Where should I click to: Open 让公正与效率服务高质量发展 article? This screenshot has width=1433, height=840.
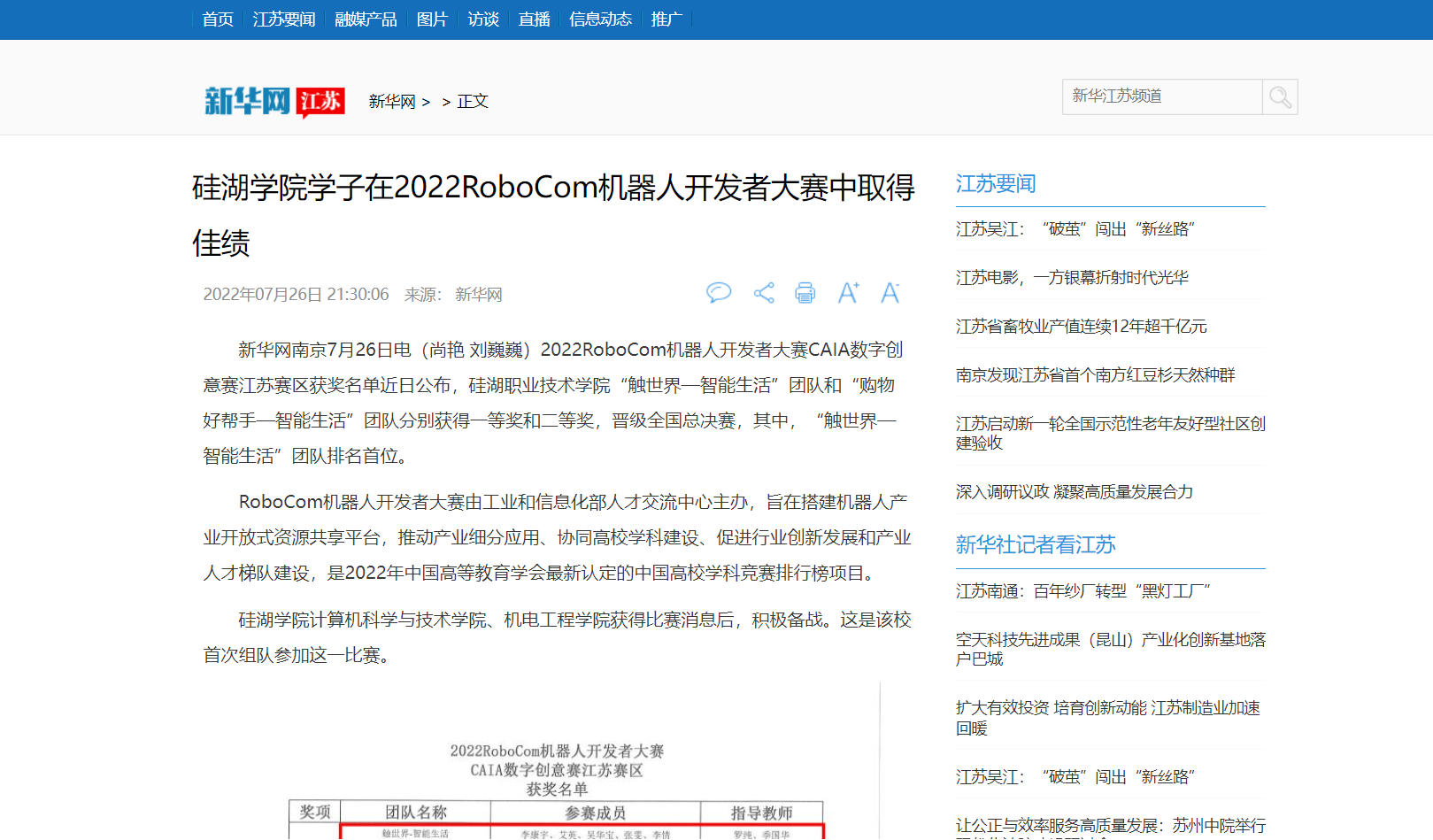click(1111, 828)
